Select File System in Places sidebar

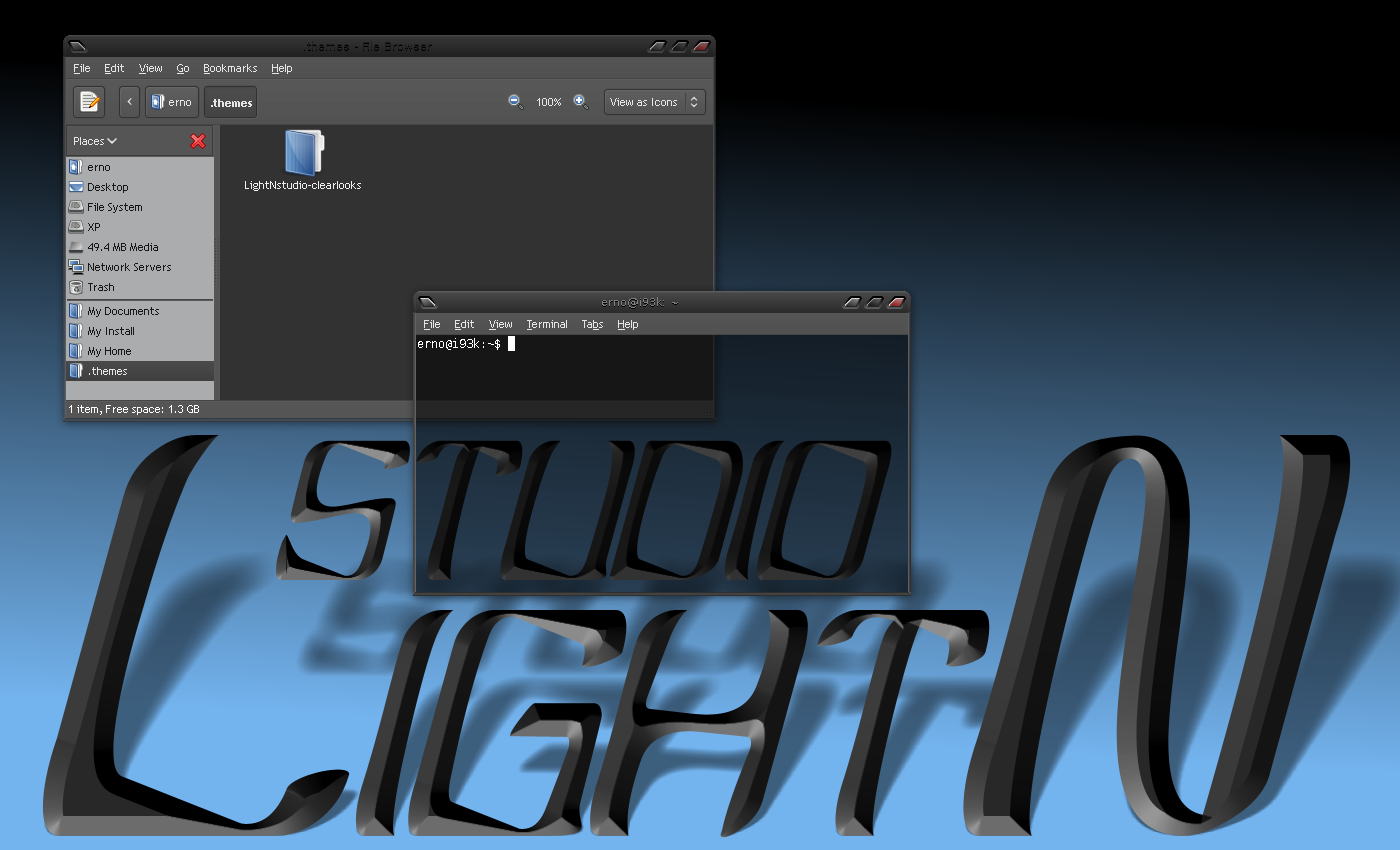click(x=114, y=207)
